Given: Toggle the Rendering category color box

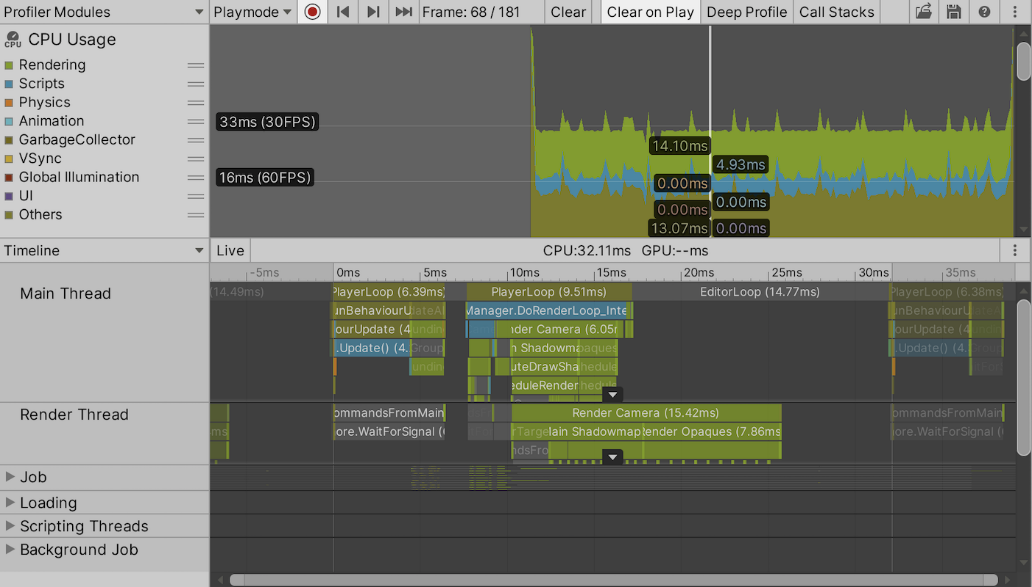Looking at the screenshot, I should pyautogui.click(x=9, y=65).
